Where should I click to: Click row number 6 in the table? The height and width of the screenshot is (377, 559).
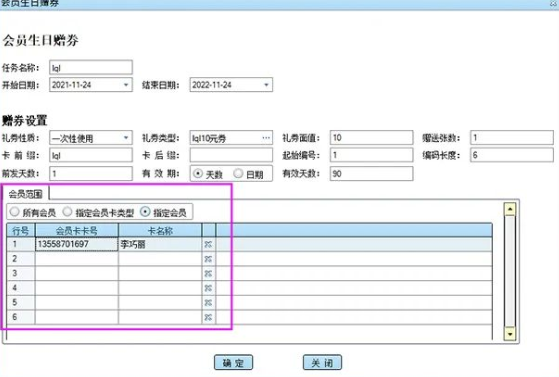click(x=21, y=317)
